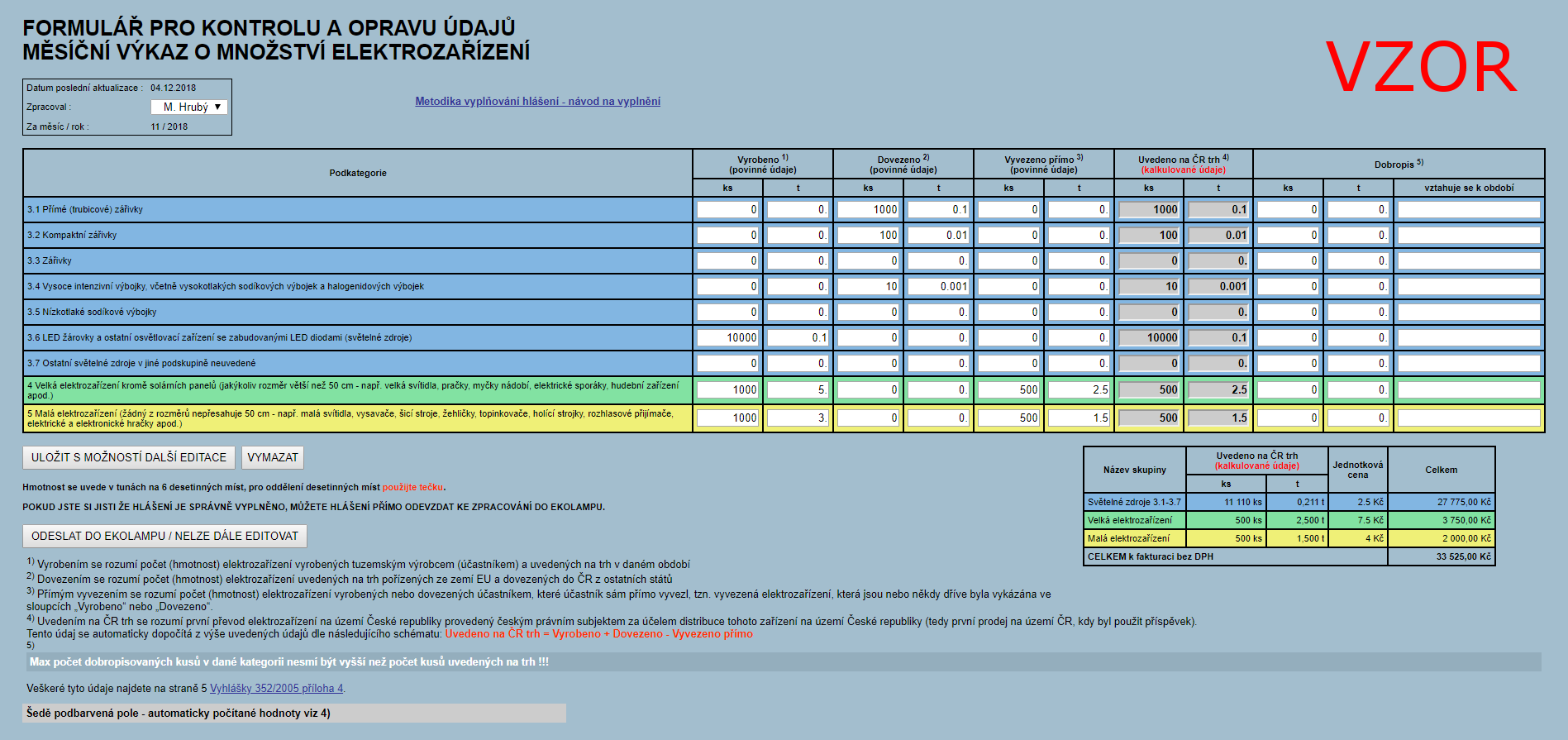Viewport: 1568px width, 740px height.
Task: Click Vyrobeno ks field for 3.3 Zářivky
Action: click(727, 261)
